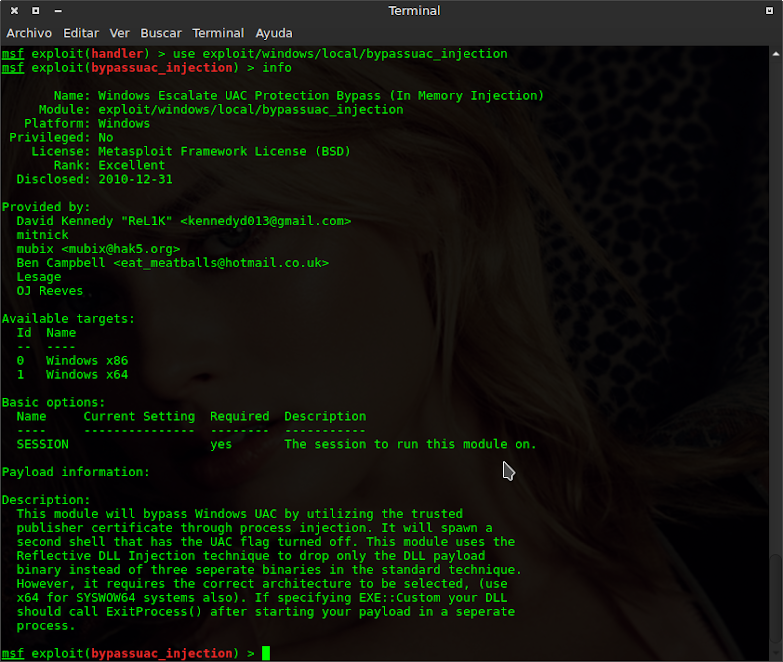Click the 'Rank: Excellent' line
The height and width of the screenshot is (662, 783).
click(x=109, y=165)
